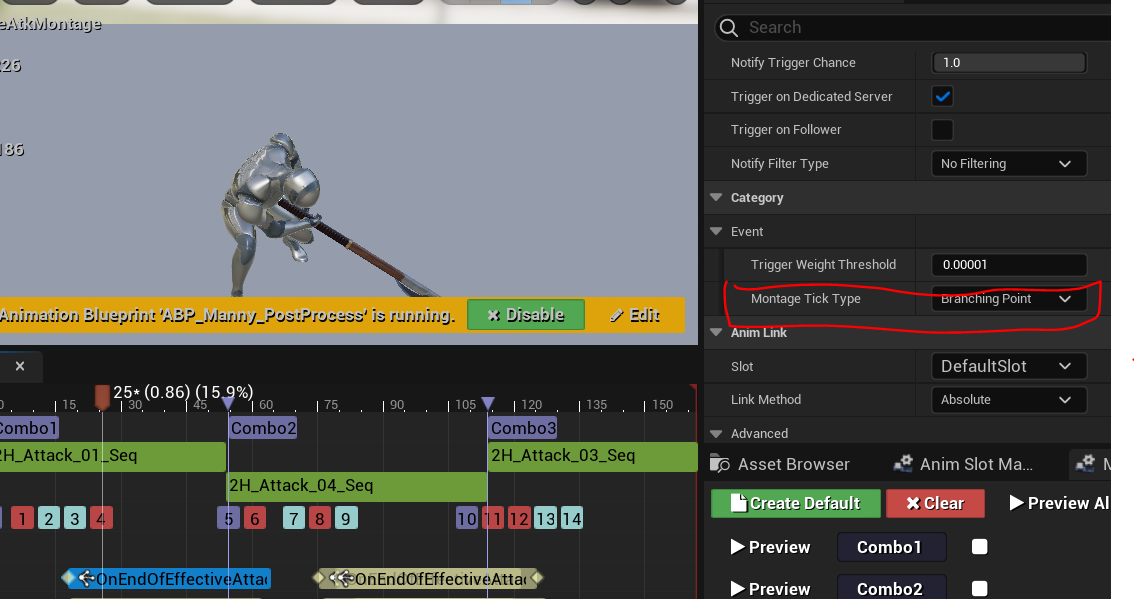Image resolution: width=1134 pixels, height=599 pixels.
Task: Preview the Combo1 section
Action: (x=770, y=547)
